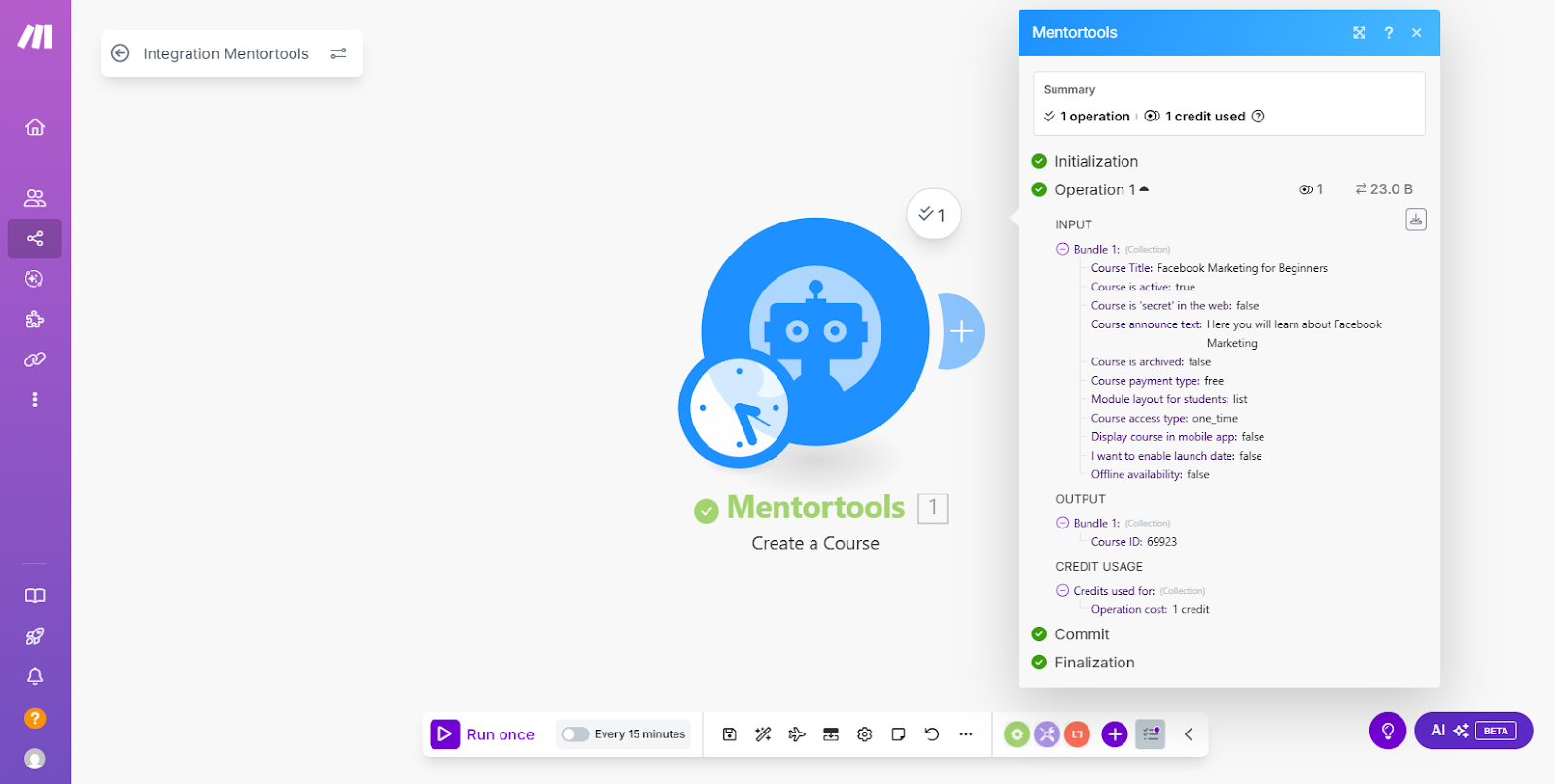Open the Every 15 minutes schedule setting
This screenshot has width=1555, height=784.
click(x=639, y=734)
